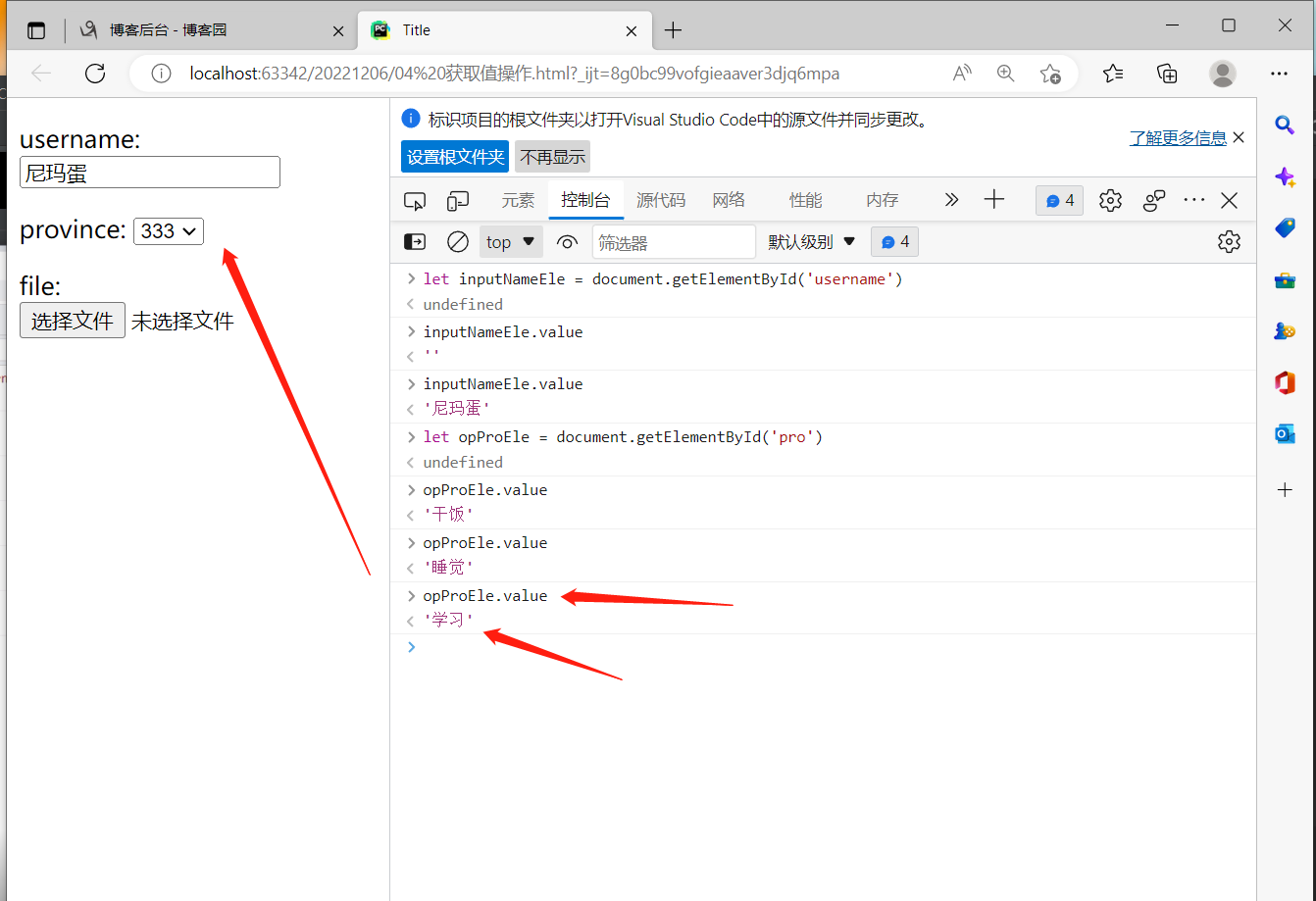Click the 选择文件 file button
This screenshot has width=1316, height=901.
(x=73, y=321)
